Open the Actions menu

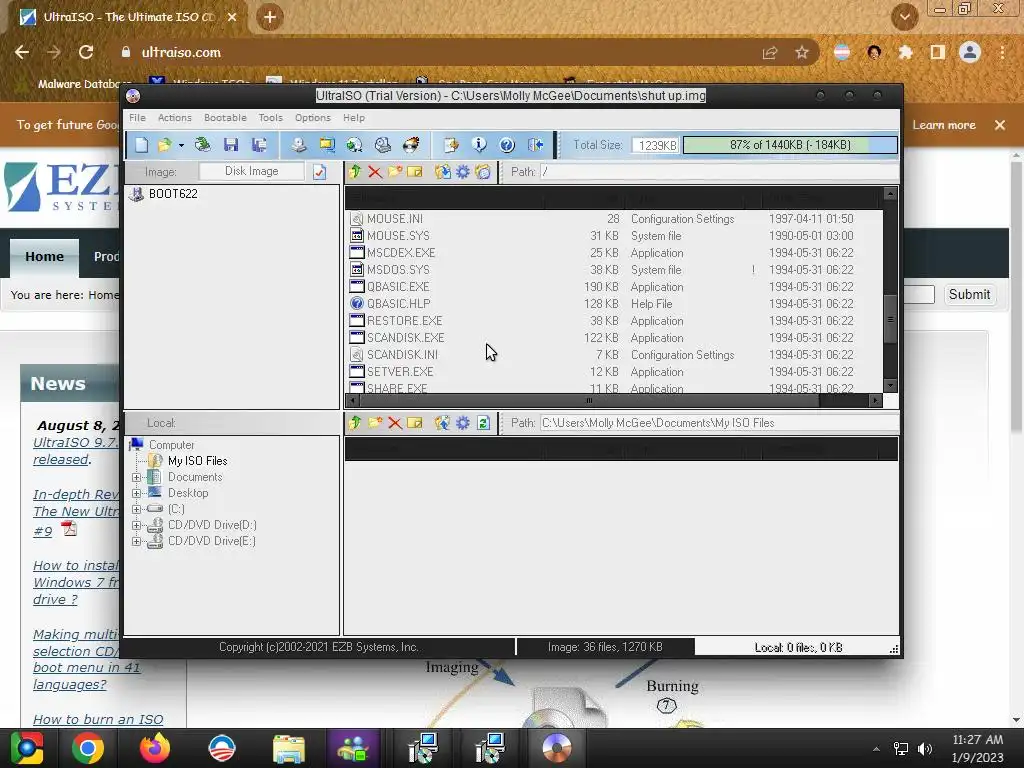click(174, 118)
